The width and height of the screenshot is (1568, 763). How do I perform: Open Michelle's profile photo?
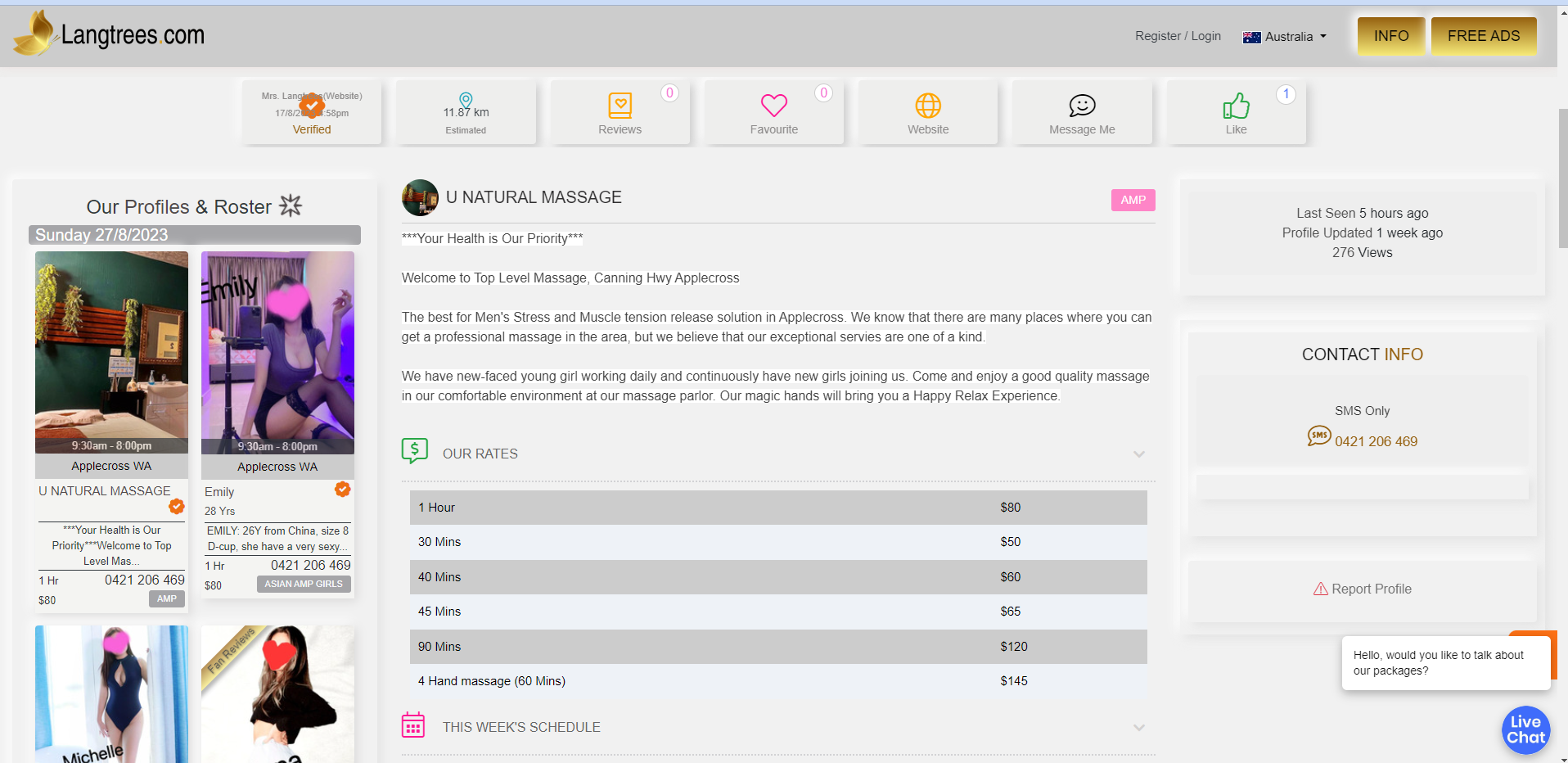111,694
